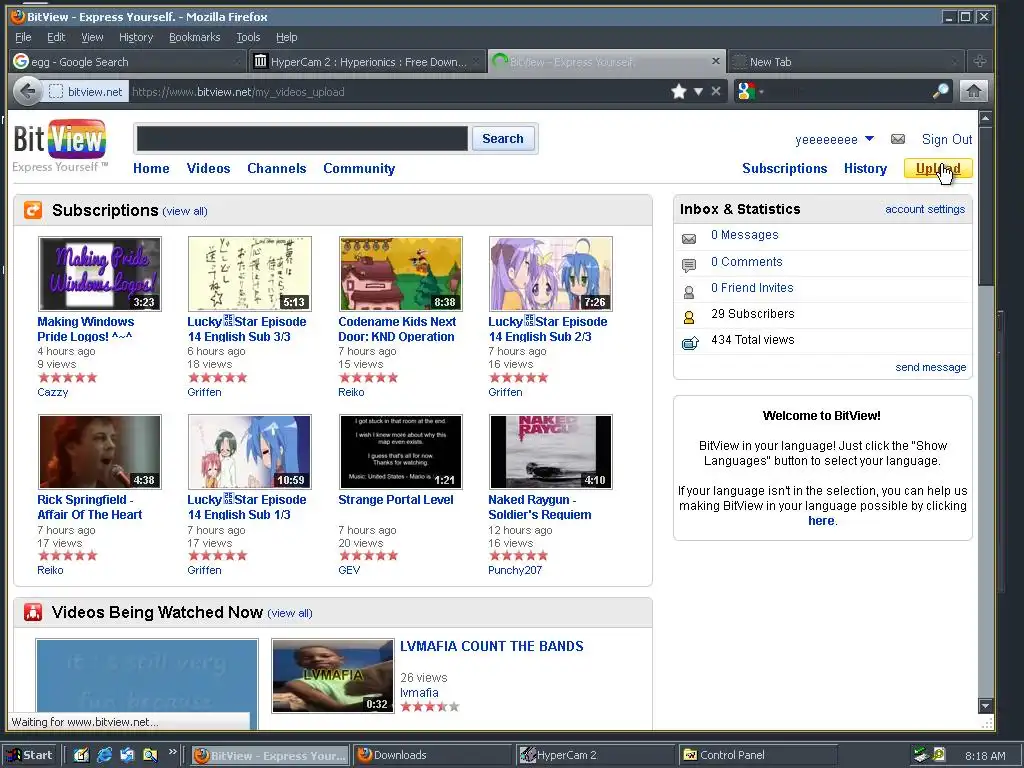Go to the Videos navigation link
The height and width of the screenshot is (768, 1024).
click(208, 168)
